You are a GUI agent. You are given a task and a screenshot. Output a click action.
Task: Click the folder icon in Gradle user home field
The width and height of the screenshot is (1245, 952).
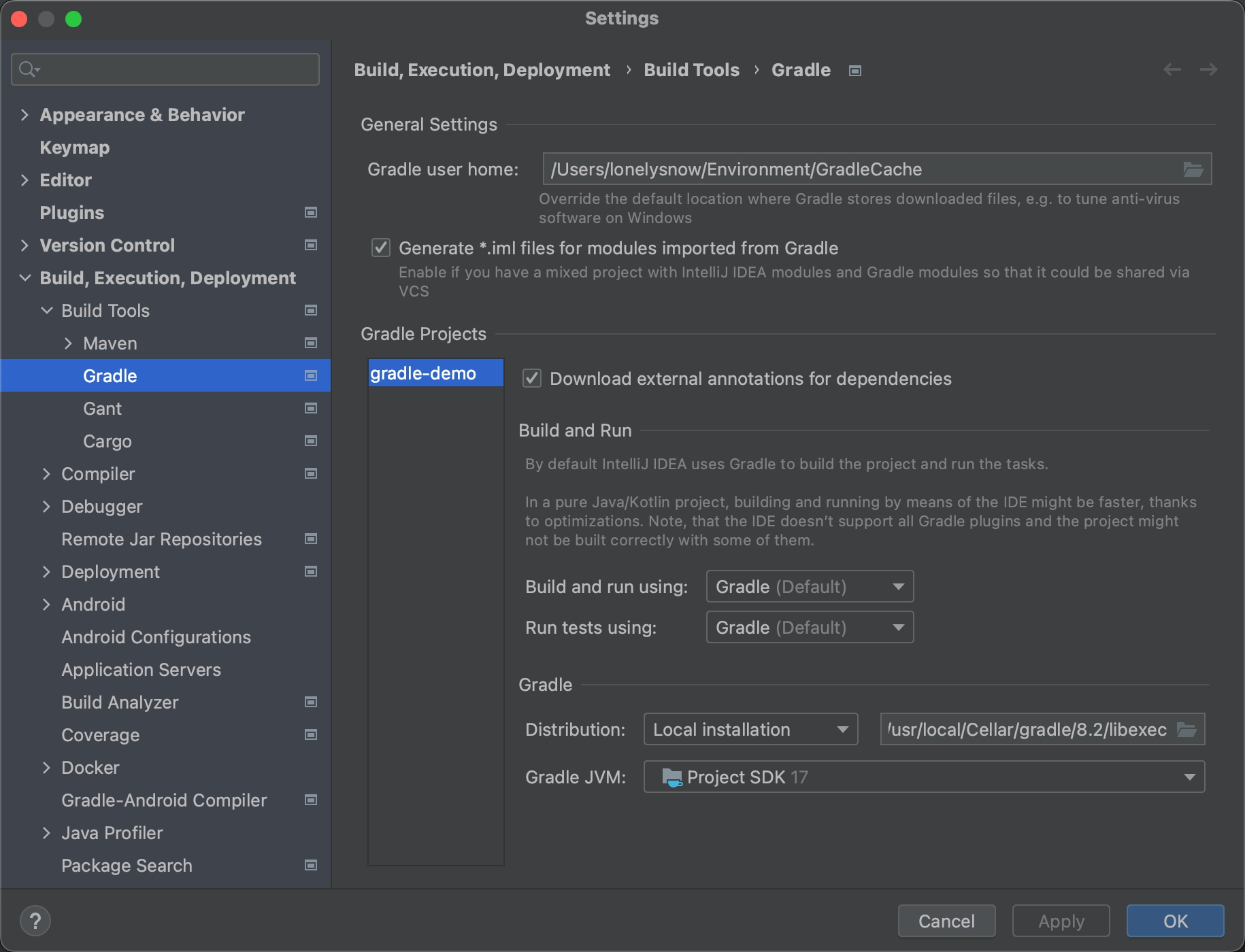1193,169
